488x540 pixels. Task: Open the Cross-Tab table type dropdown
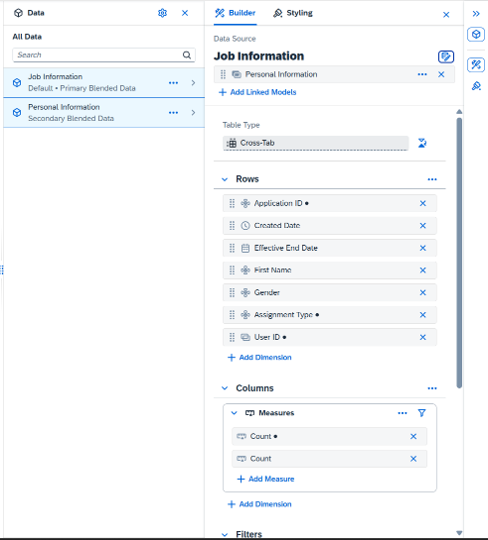coord(315,143)
